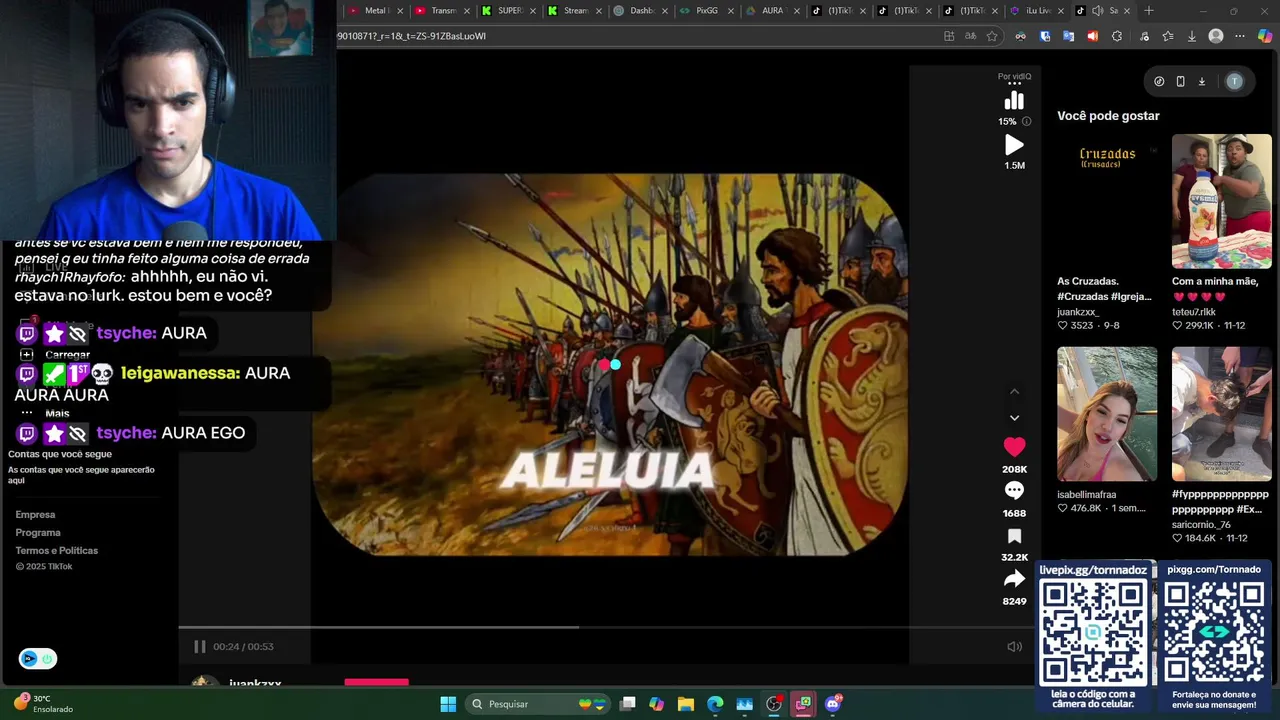Open the profile avatar with letter T
This screenshot has height=720, width=1280.
tap(1234, 82)
